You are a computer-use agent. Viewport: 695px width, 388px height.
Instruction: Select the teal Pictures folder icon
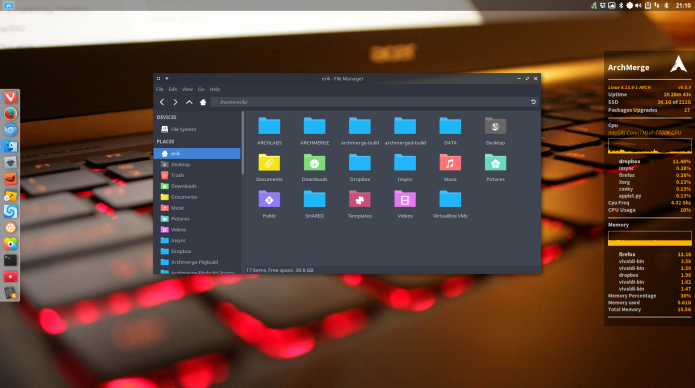pyautogui.click(x=495, y=163)
